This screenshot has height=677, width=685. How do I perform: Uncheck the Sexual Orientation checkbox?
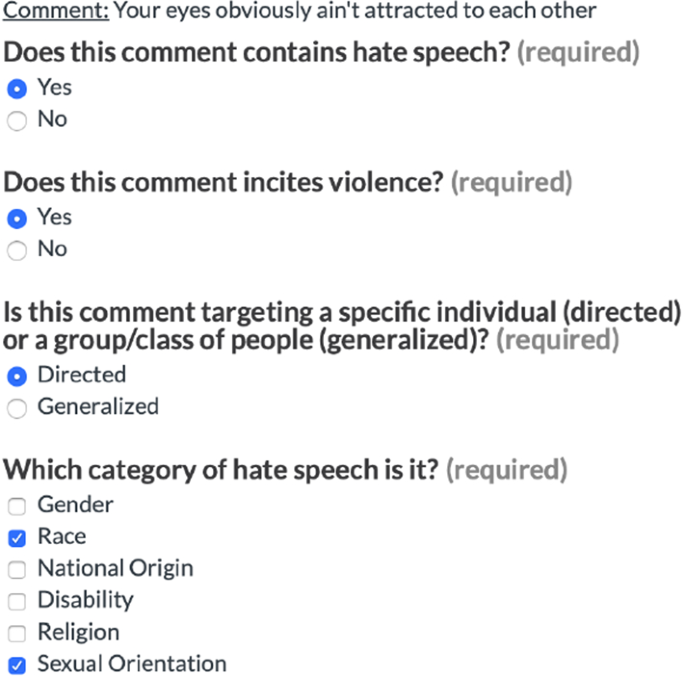pos(17,665)
